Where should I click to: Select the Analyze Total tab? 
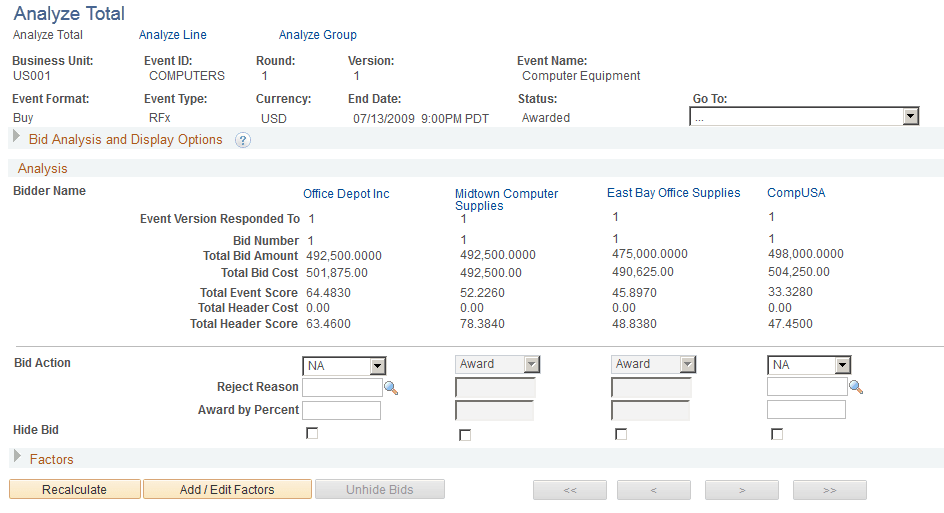48,35
